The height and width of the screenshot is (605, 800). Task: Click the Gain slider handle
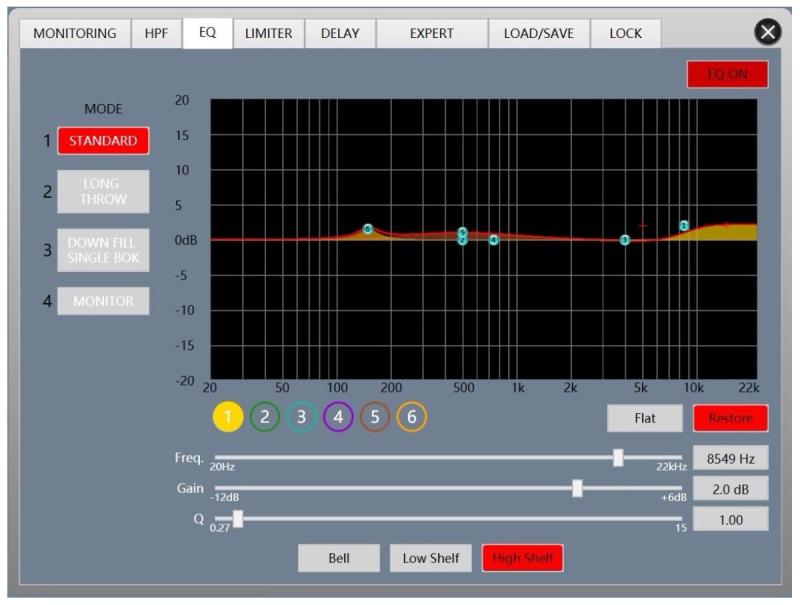click(x=577, y=488)
